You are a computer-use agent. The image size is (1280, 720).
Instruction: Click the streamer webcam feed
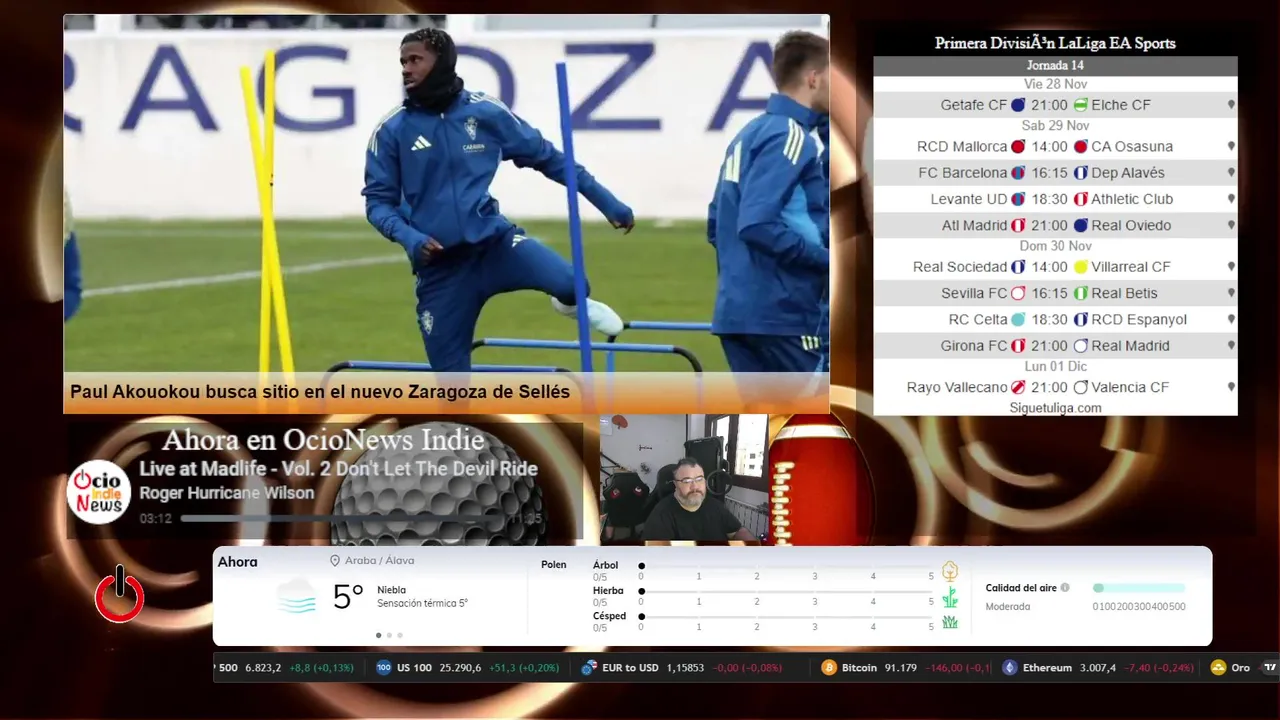click(x=683, y=478)
